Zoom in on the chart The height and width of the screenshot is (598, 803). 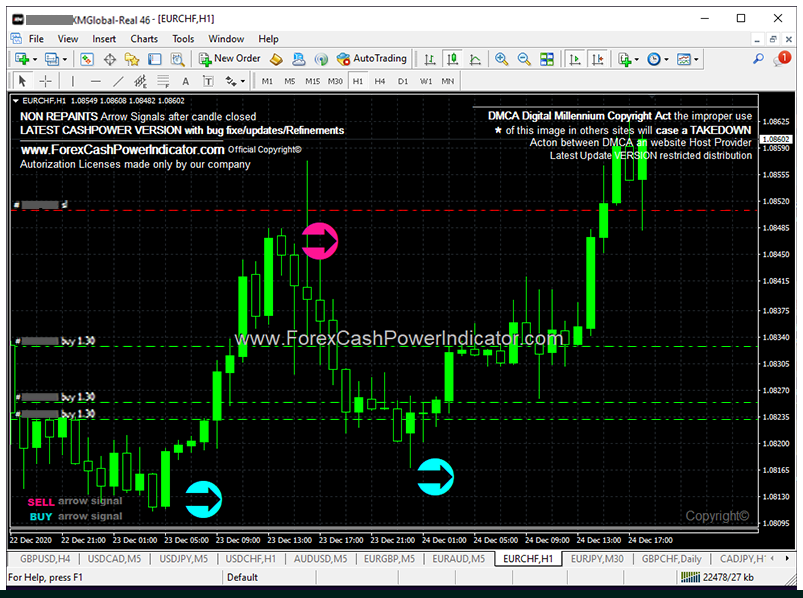click(x=500, y=59)
